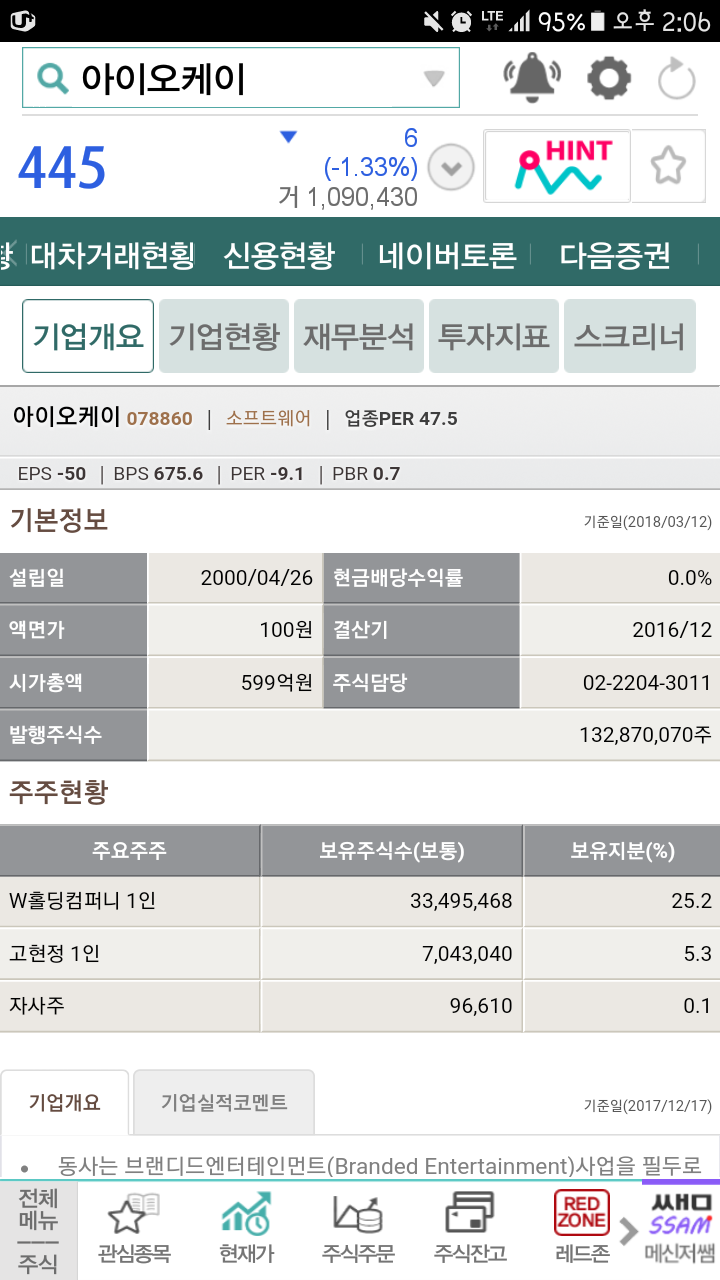Open the settings gear

click(x=609, y=78)
